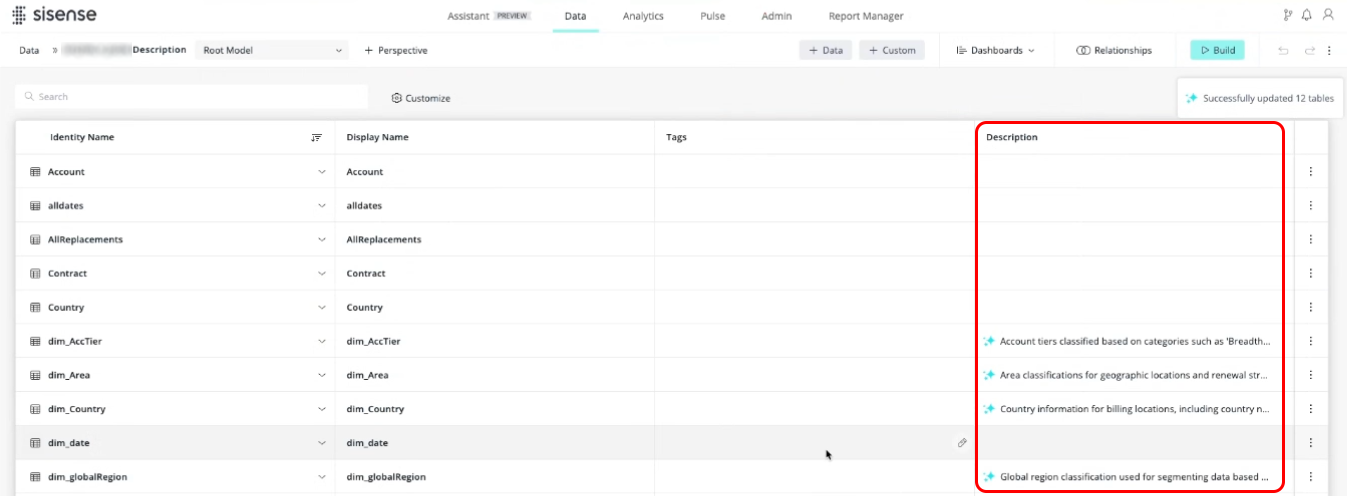Click the table icon for alldates
Screen dimensions: 1347x496
(x=35, y=206)
